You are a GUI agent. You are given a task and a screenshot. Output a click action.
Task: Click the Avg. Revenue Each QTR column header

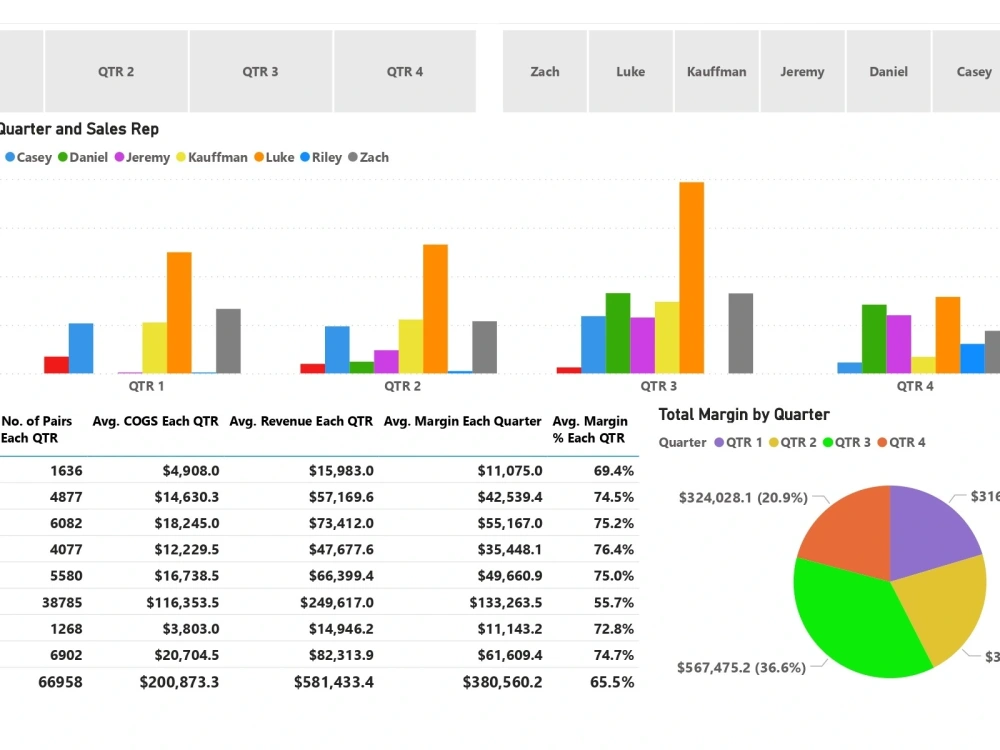point(301,421)
